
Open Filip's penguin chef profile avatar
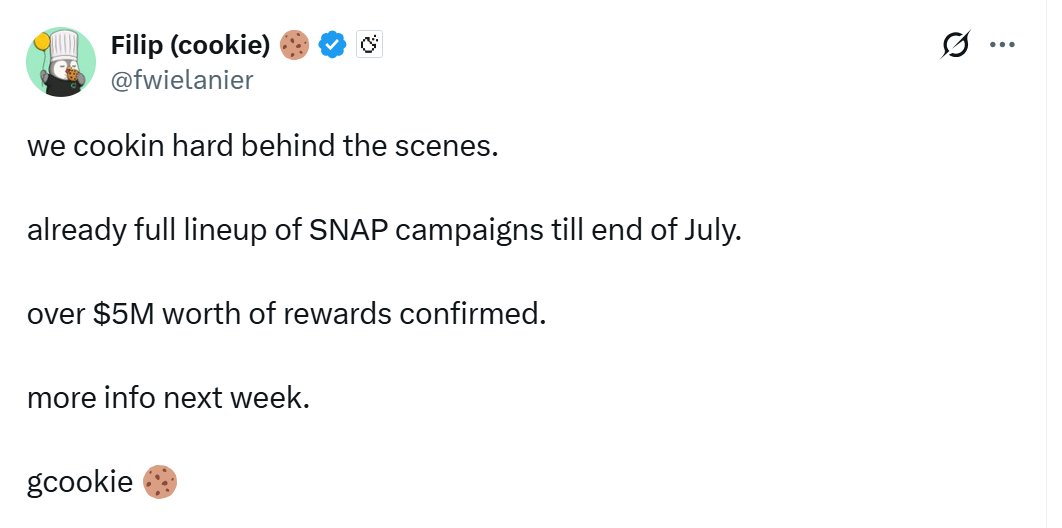point(61,62)
